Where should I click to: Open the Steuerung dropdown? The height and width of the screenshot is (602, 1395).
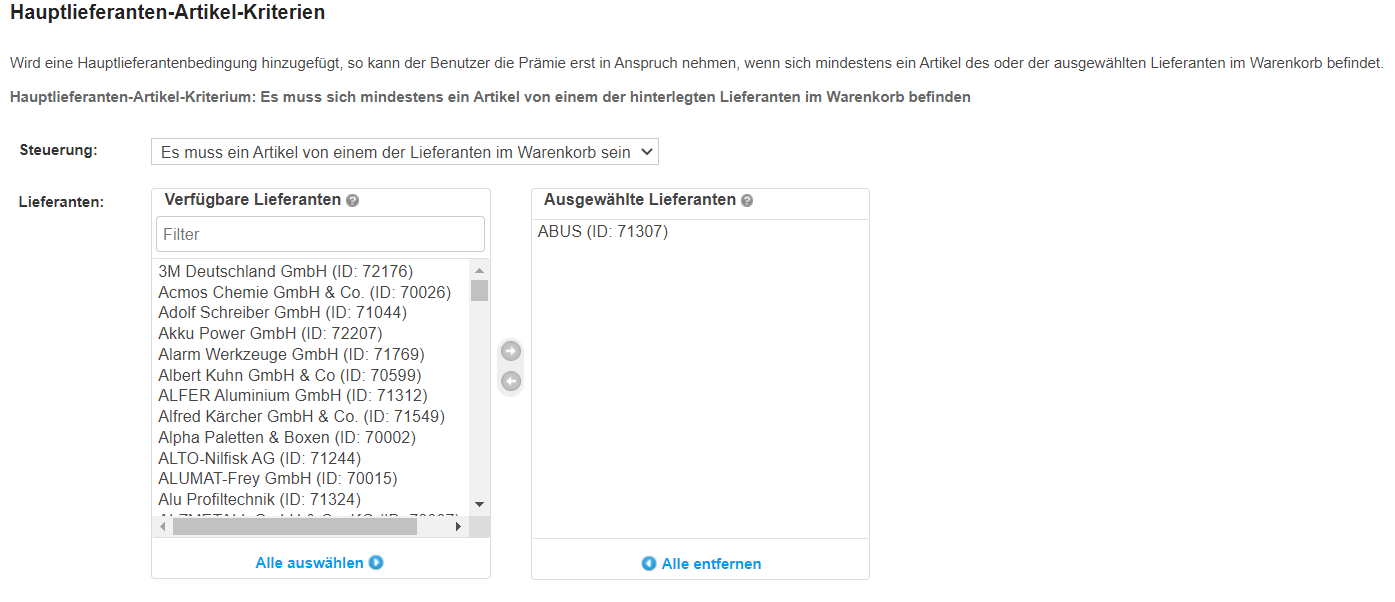[405, 152]
